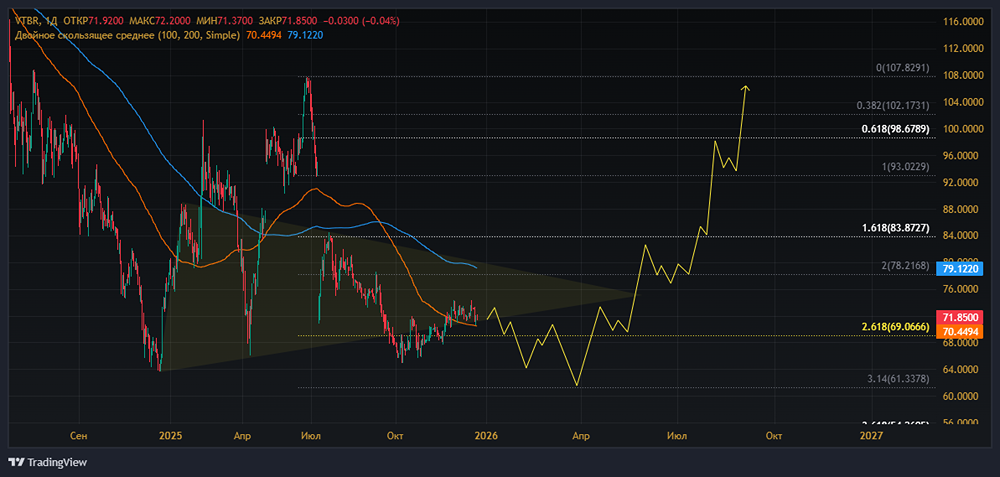Click the 116.0000 price scale label
The height and width of the screenshot is (477, 1000).
(963, 22)
